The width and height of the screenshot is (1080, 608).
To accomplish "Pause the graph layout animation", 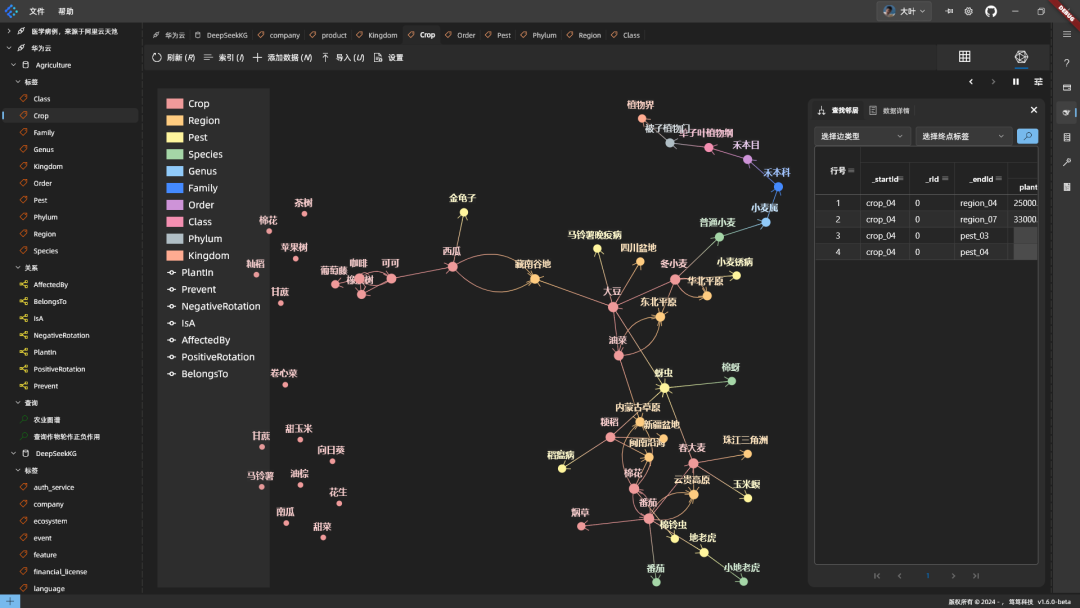I will 1015,81.
